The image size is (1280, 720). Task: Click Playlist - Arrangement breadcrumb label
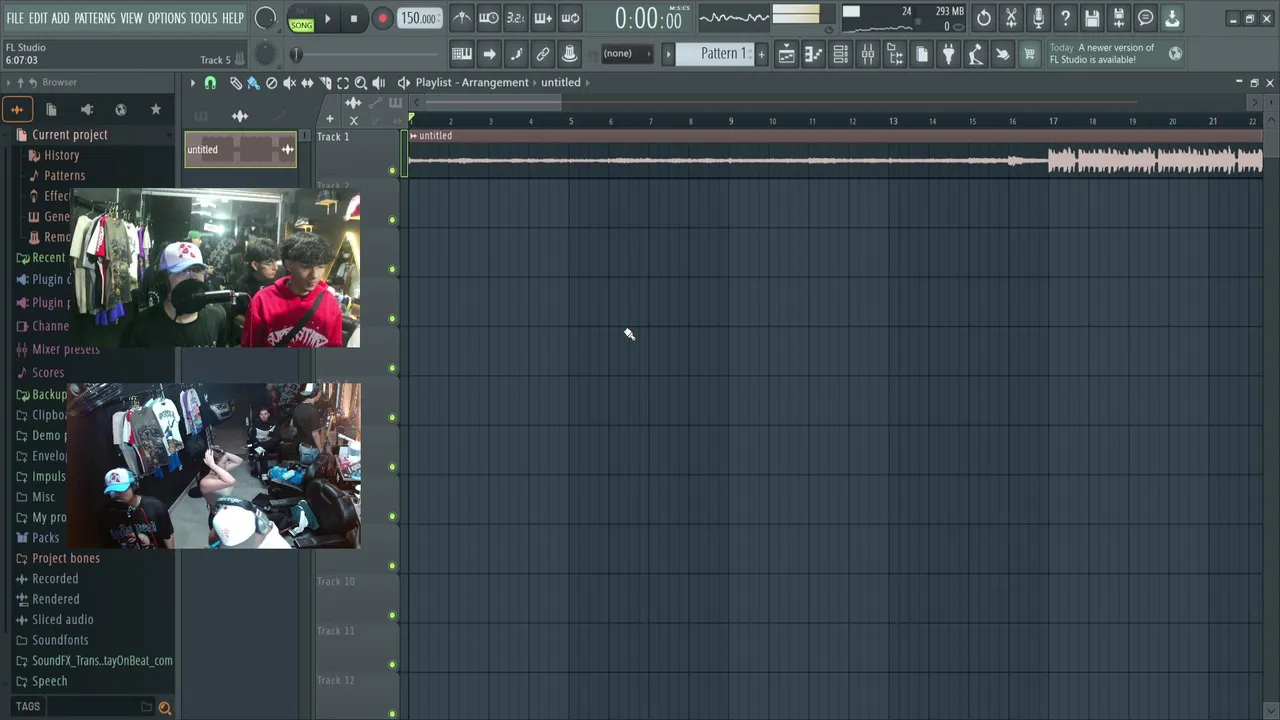(x=472, y=83)
